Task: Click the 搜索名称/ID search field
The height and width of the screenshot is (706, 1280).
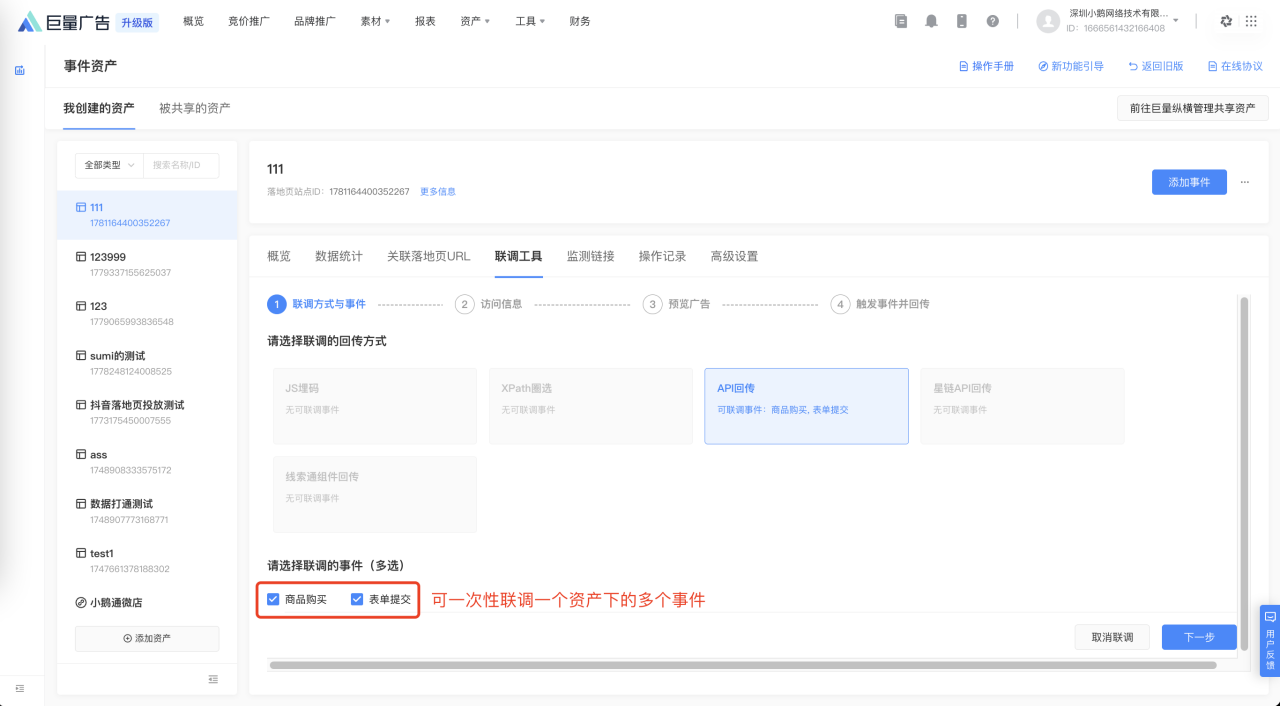Action: 181,165
